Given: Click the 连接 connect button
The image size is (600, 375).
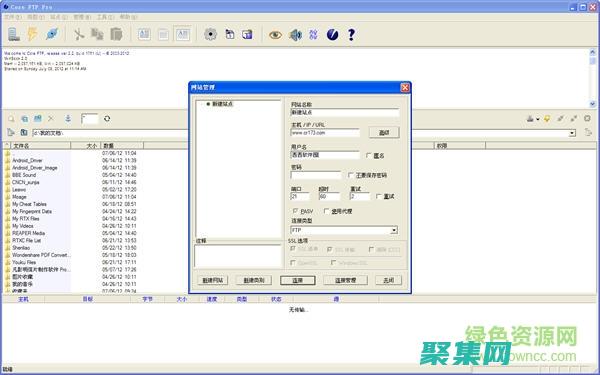Looking at the screenshot, I should pyautogui.click(x=298, y=280).
